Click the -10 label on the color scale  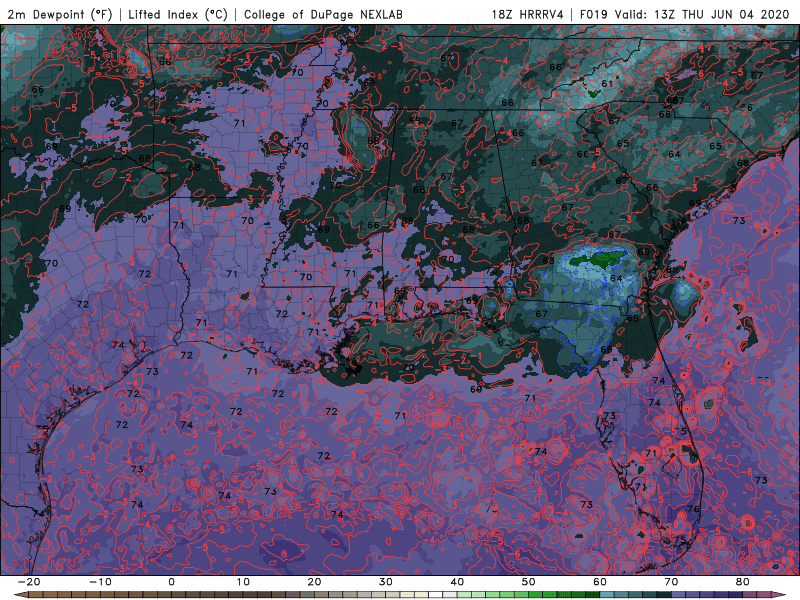(100, 582)
